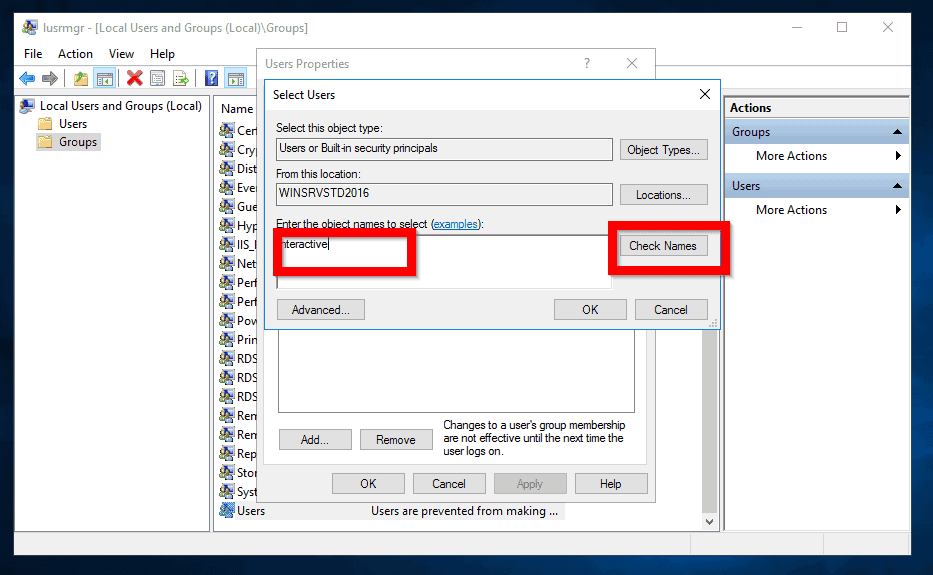Click the gray Forward arrow in lusrmgr toolbar
The image size is (933, 575).
click(50, 78)
